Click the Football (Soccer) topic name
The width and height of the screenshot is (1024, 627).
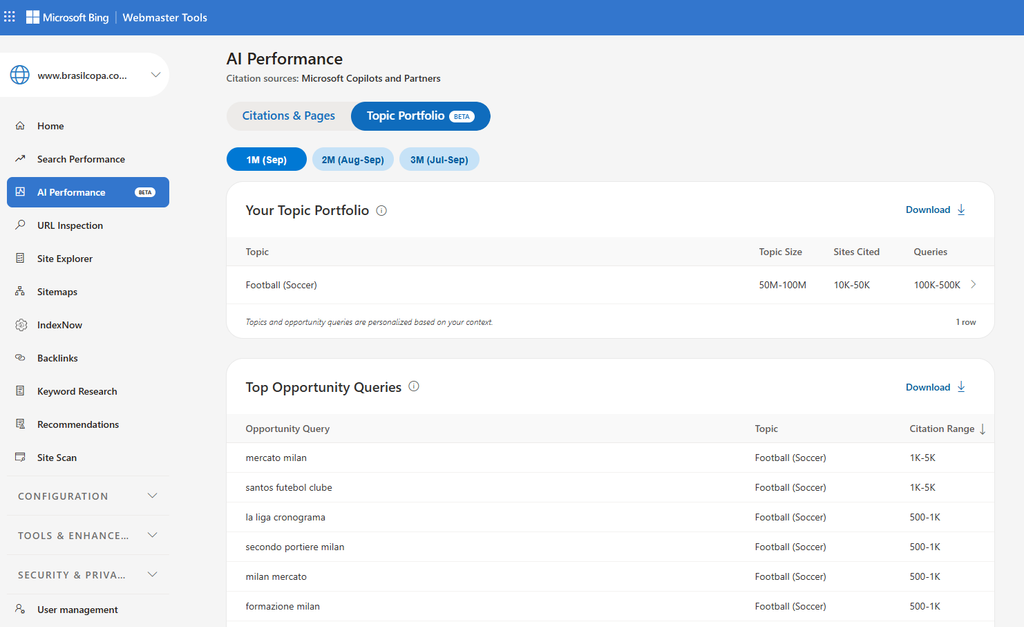coord(281,285)
